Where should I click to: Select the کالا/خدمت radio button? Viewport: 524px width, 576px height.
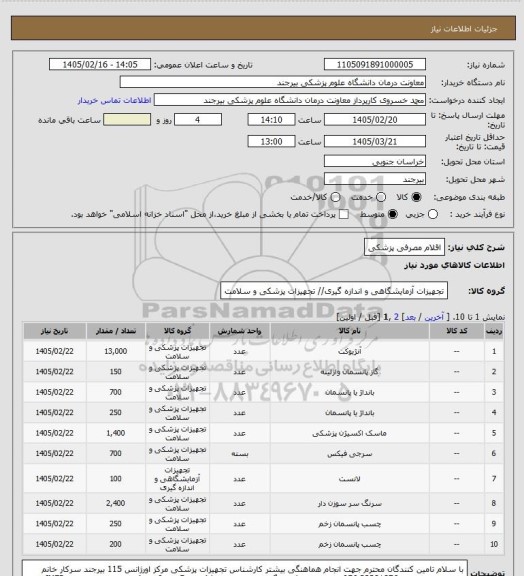coord(335,197)
